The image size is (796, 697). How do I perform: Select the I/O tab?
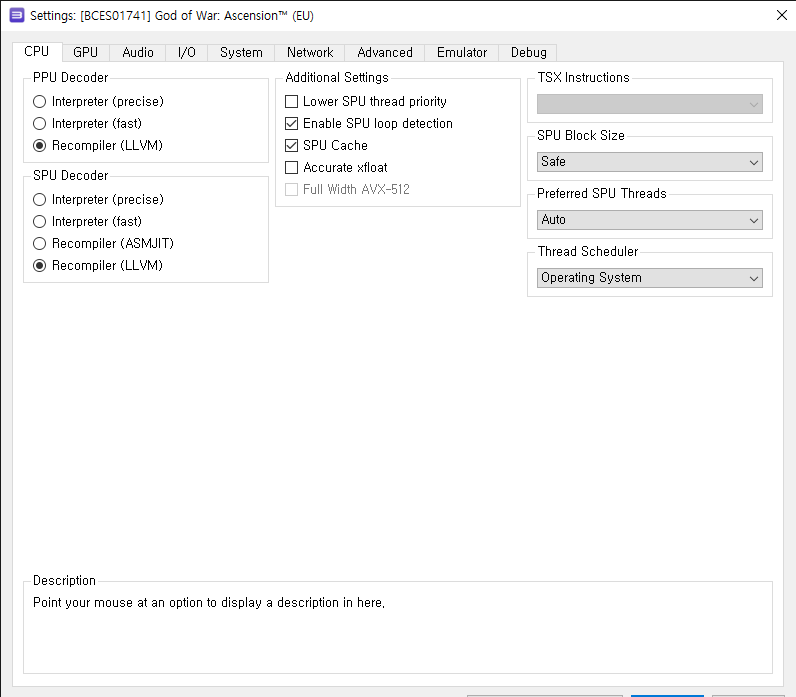tap(186, 52)
